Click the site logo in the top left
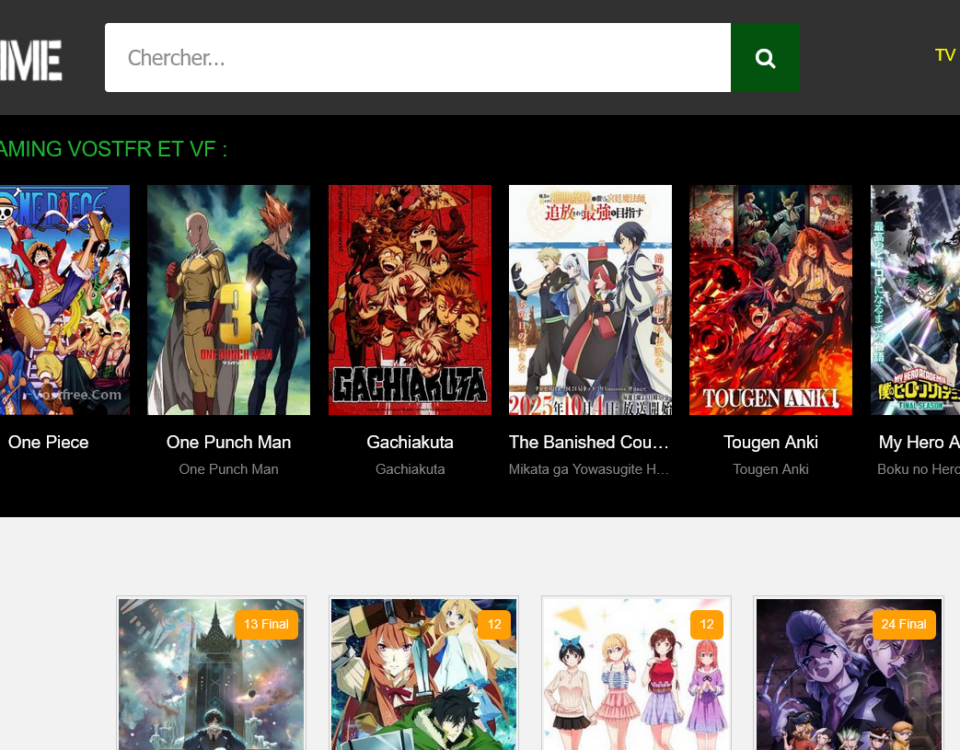The image size is (960, 750). (x=30, y=57)
